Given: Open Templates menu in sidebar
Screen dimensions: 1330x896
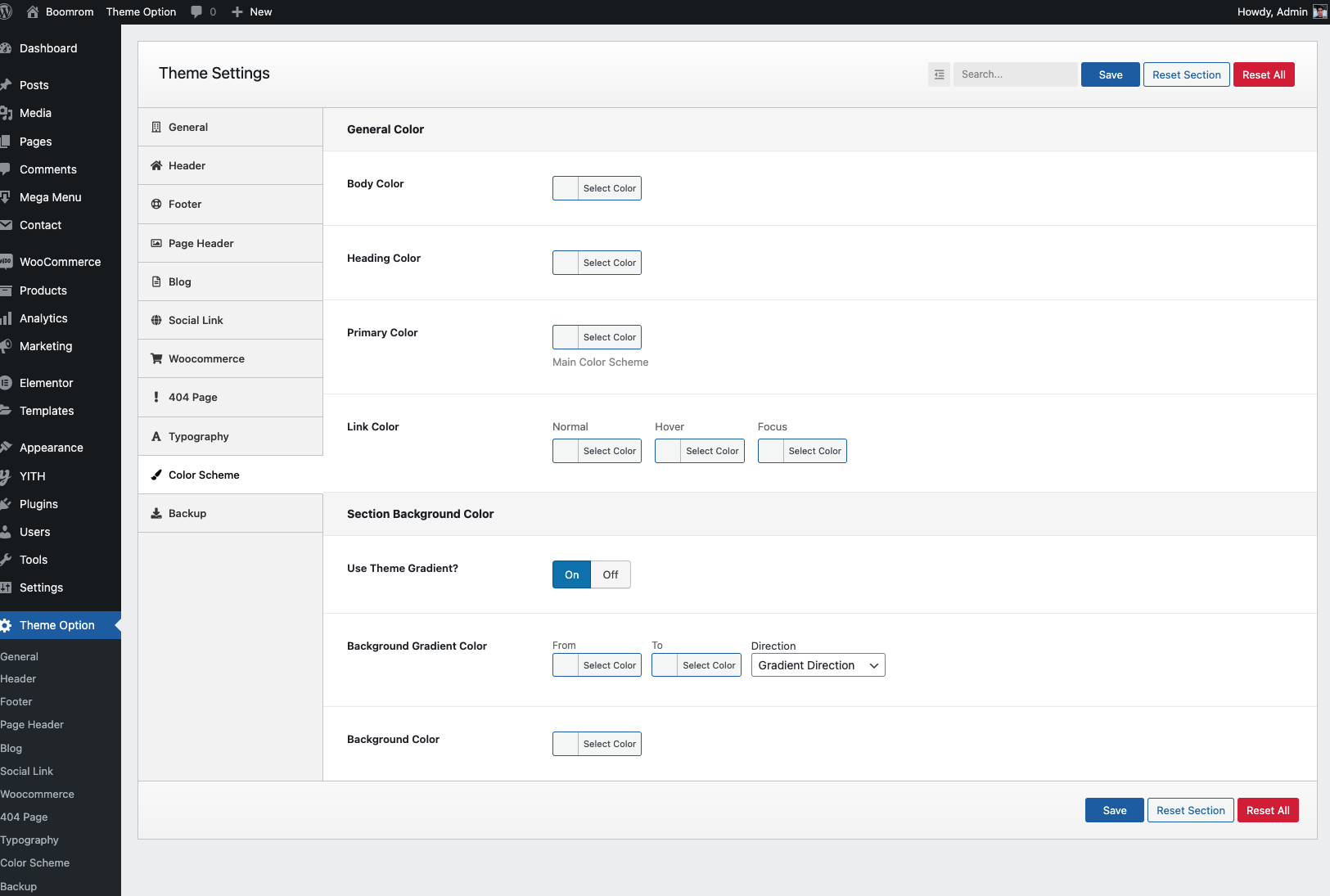Looking at the screenshot, I should click(61, 411).
